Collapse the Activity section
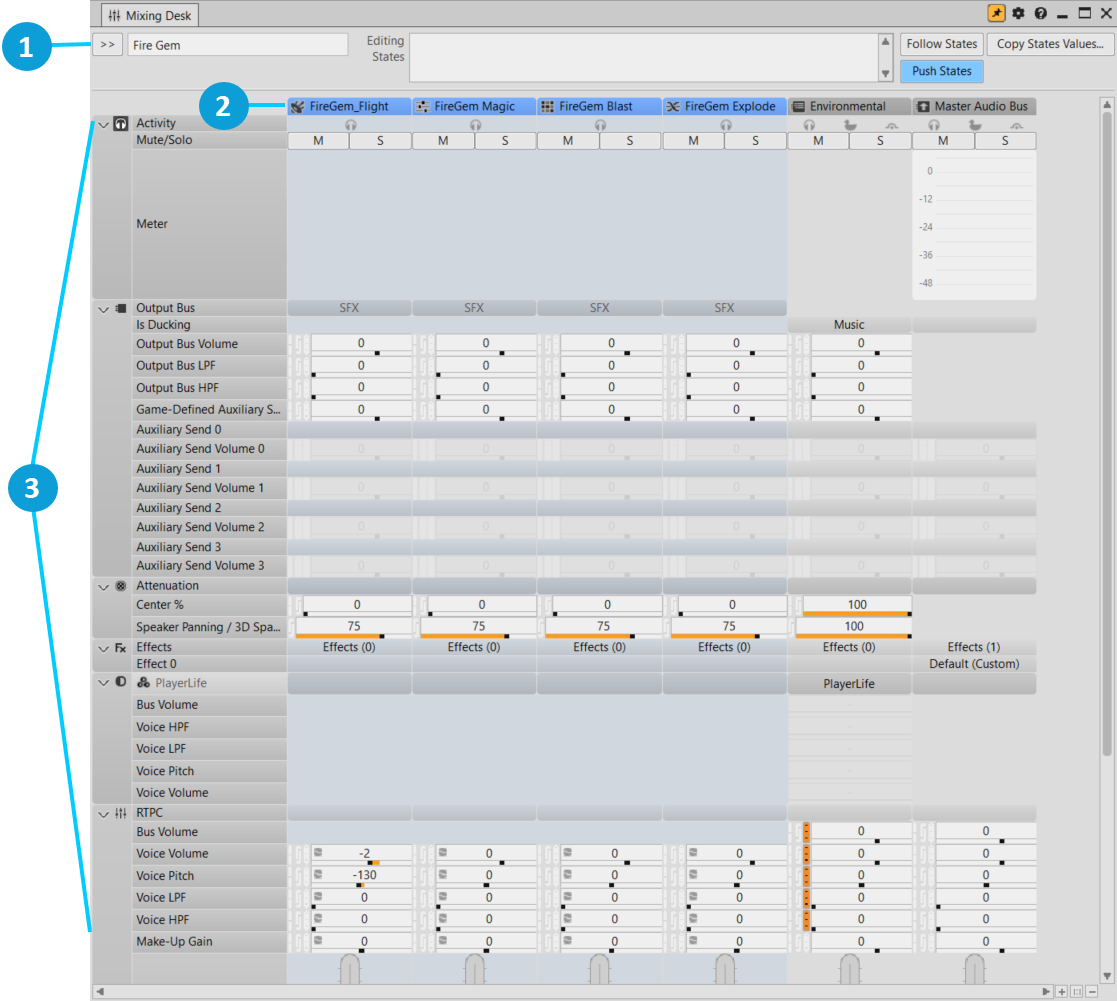 pyautogui.click(x=103, y=125)
